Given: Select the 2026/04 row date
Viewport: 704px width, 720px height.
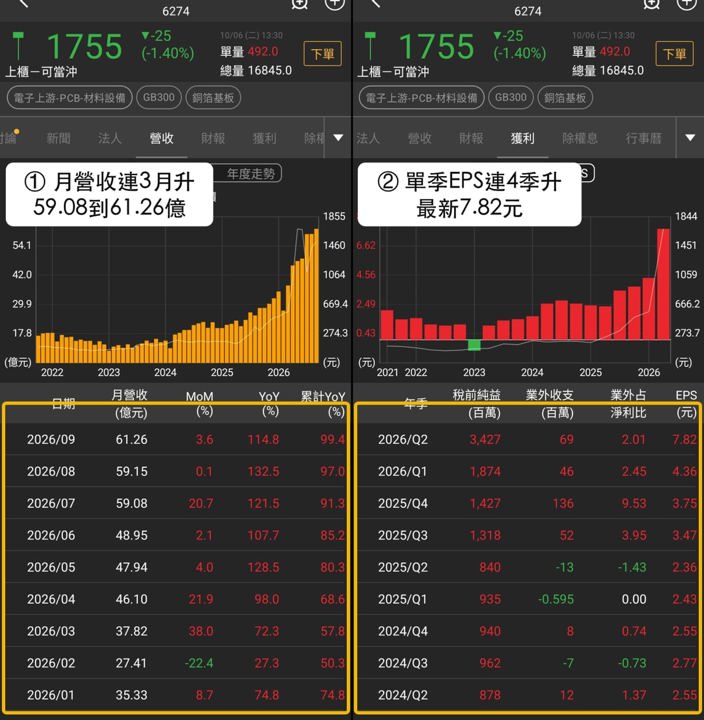Looking at the screenshot, I should tap(51, 599).
